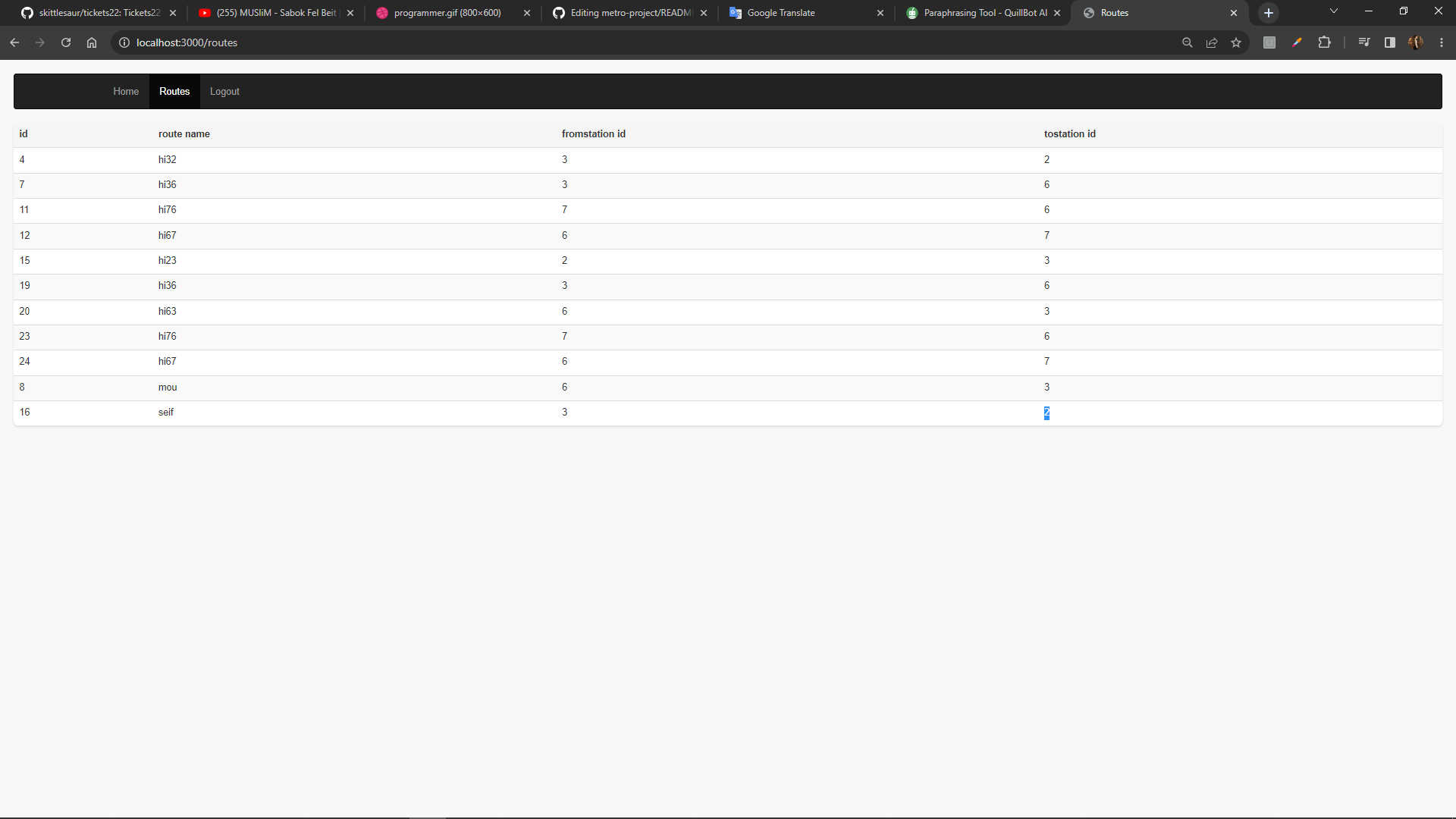The width and height of the screenshot is (1456, 819).
Task: Open the profile avatar menu
Action: (1417, 42)
